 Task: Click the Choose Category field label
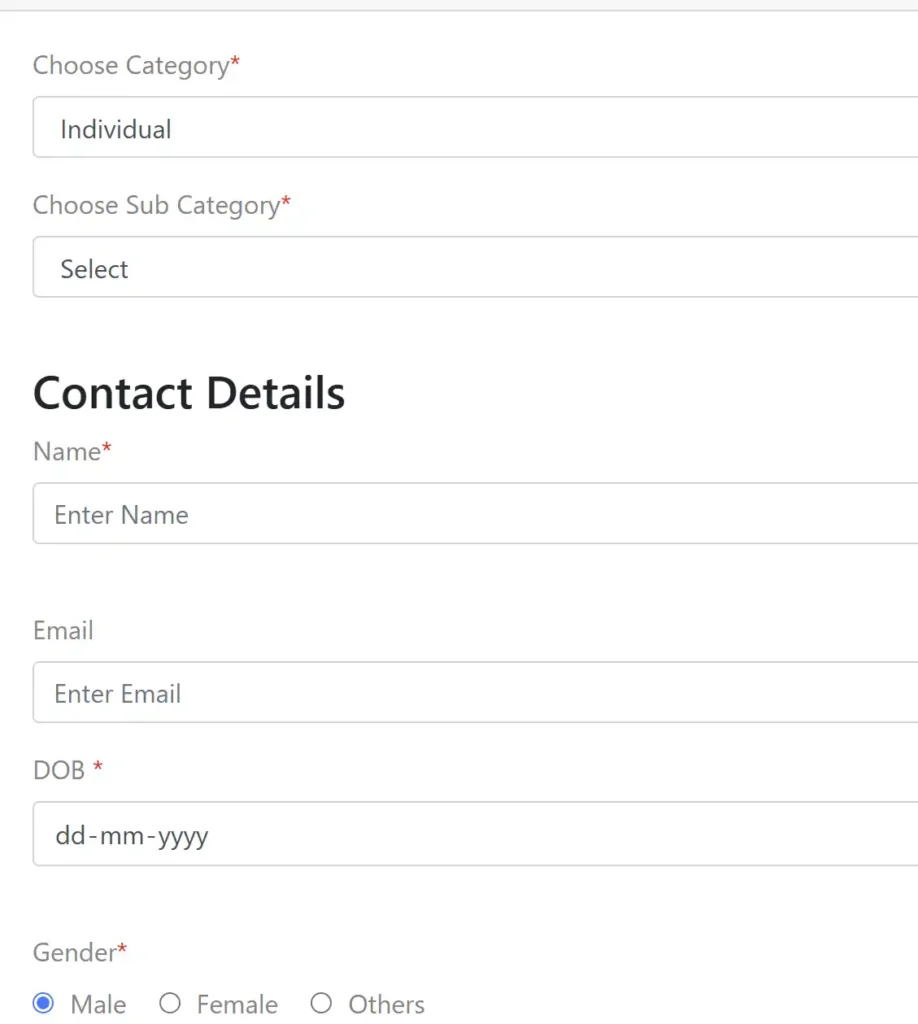(x=136, y=65)
